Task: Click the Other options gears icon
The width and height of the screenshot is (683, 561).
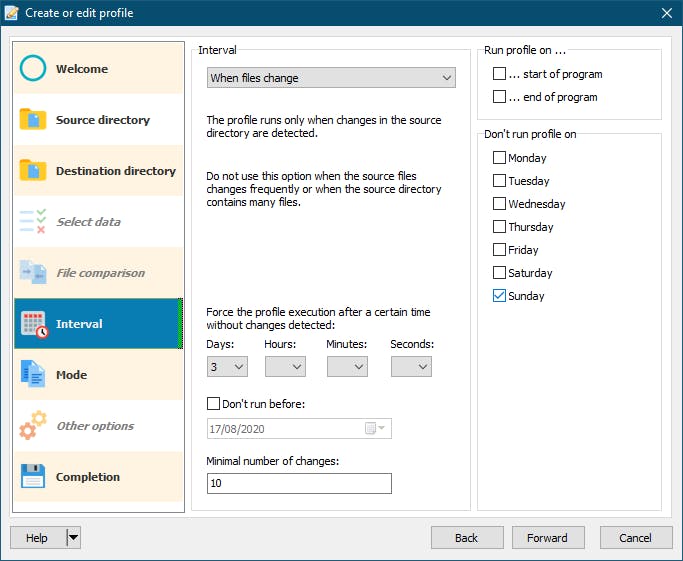Action: tap(33, 426)
